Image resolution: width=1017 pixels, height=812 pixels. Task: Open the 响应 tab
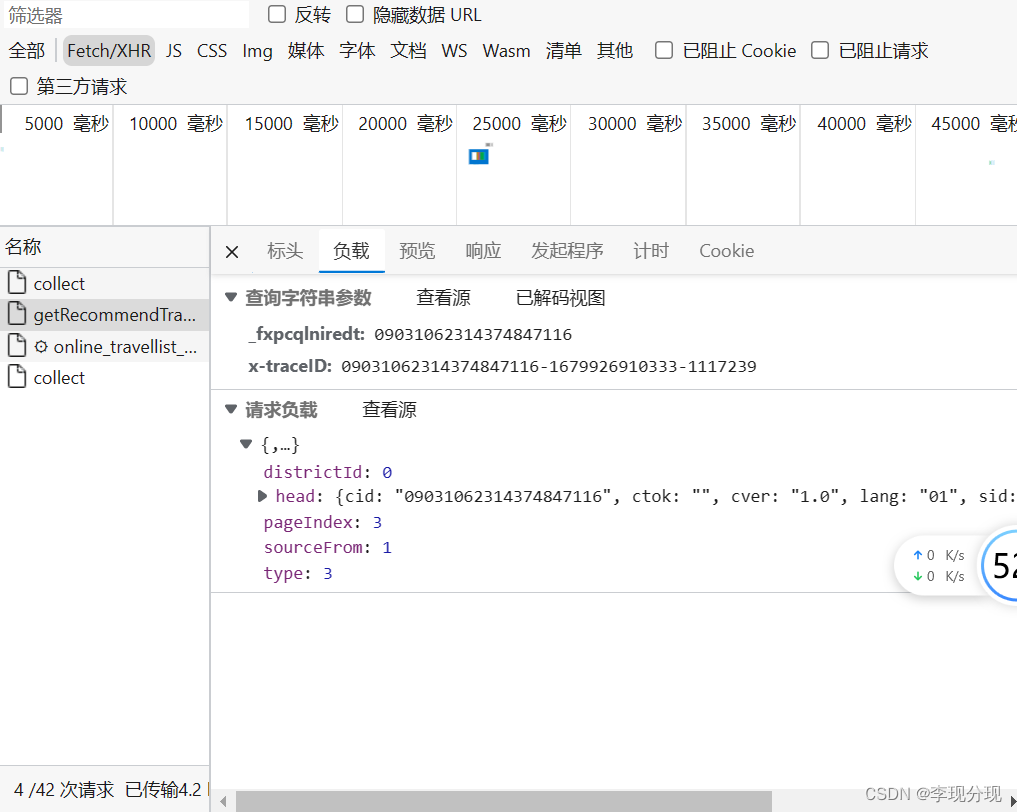pyautogui.click(x=483, y=251)
